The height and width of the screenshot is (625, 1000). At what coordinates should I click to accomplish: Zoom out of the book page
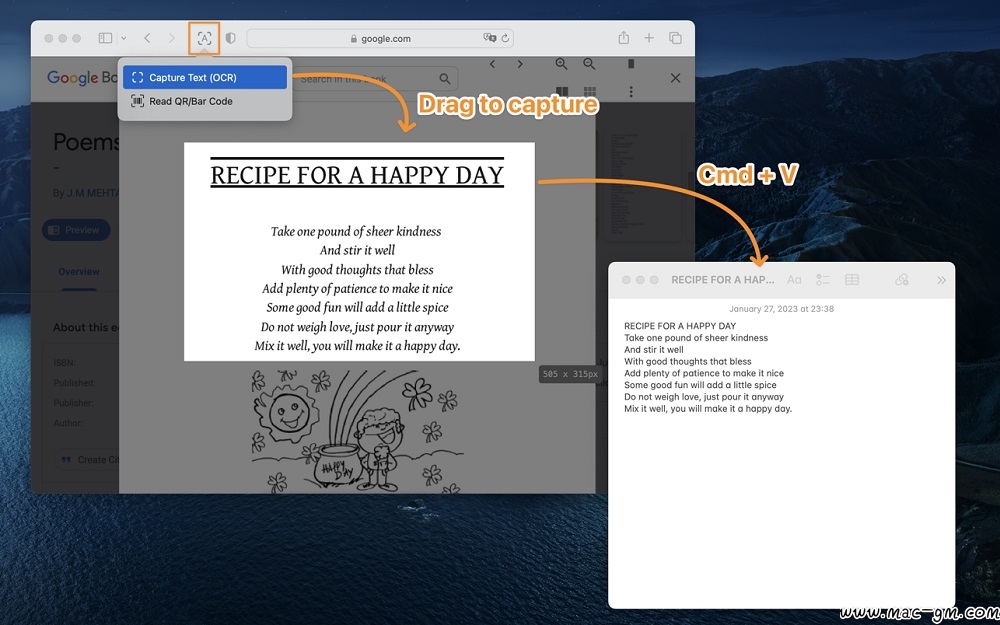[589, 64]
